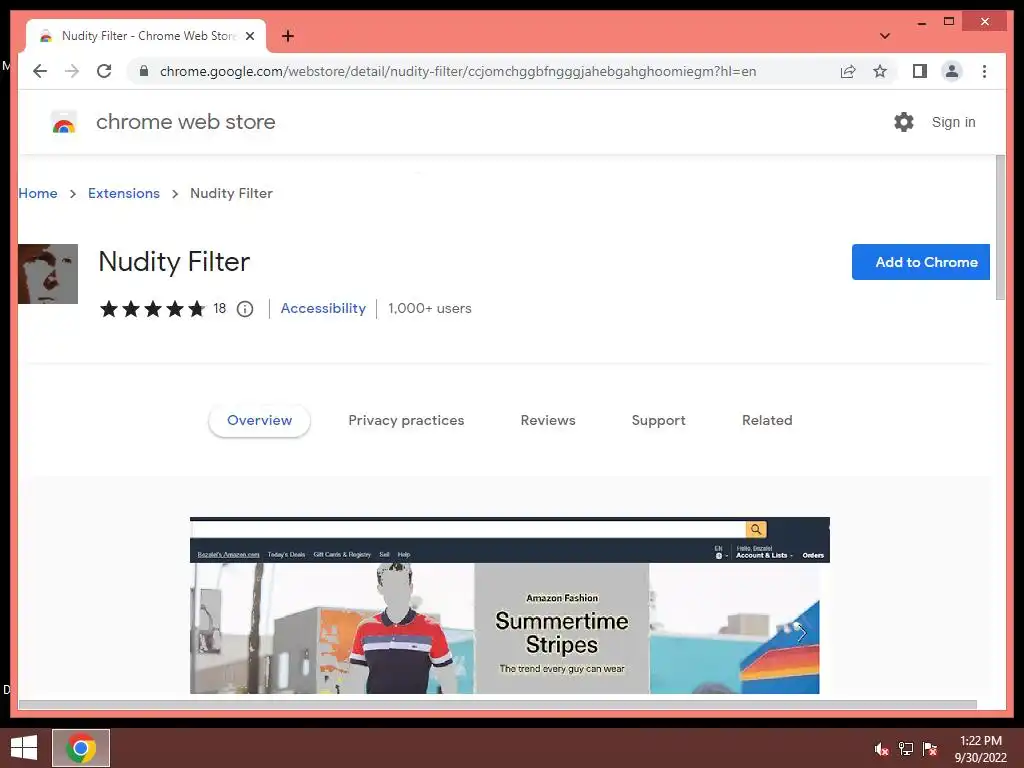1024x768 pixels.
Task: Click the network tray icon
Action: tap(906, 749)
